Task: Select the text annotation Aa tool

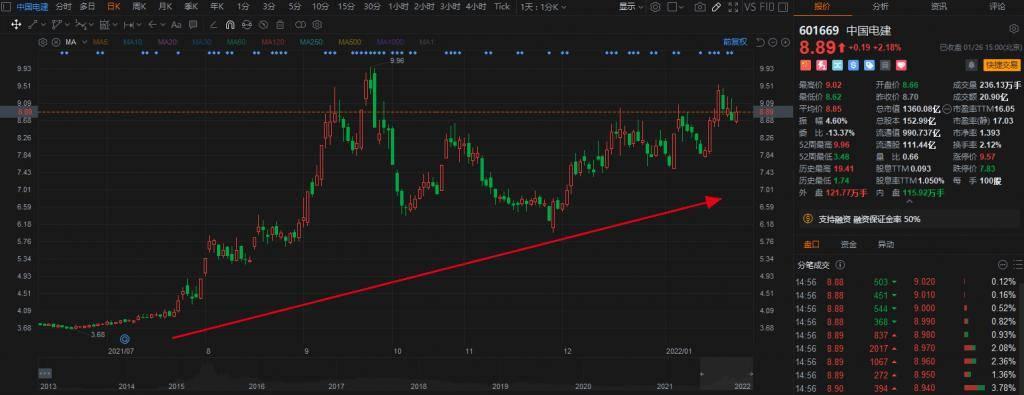Action: [176, 25]
